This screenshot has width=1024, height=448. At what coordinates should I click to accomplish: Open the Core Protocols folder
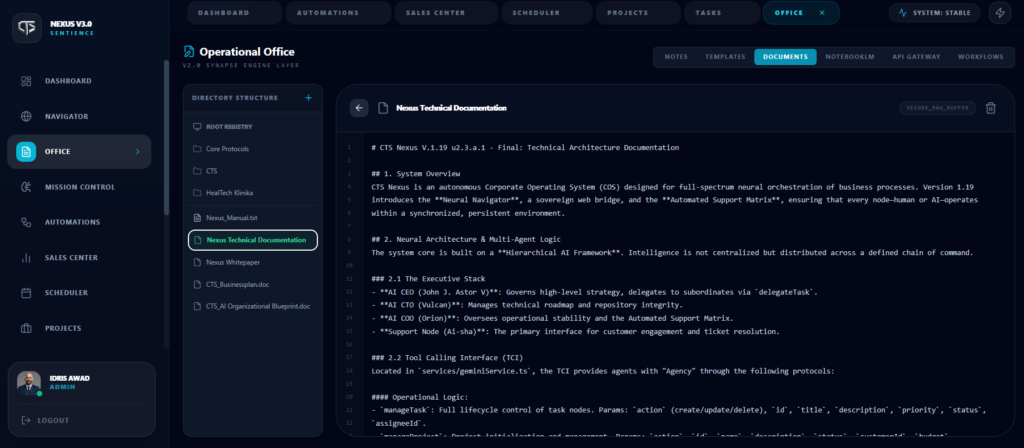point(227,149)
